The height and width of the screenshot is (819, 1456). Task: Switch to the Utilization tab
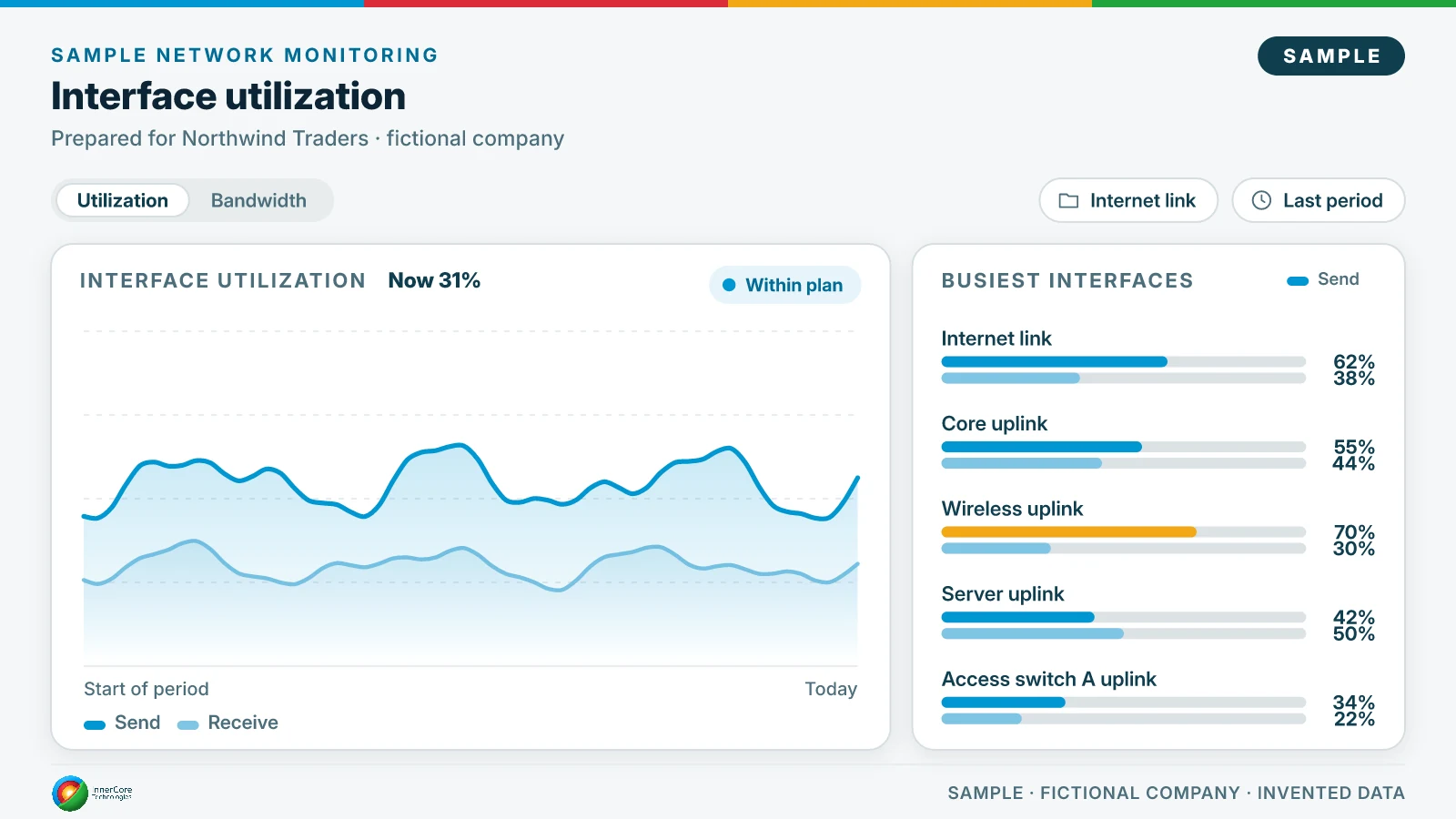point(123,200)
